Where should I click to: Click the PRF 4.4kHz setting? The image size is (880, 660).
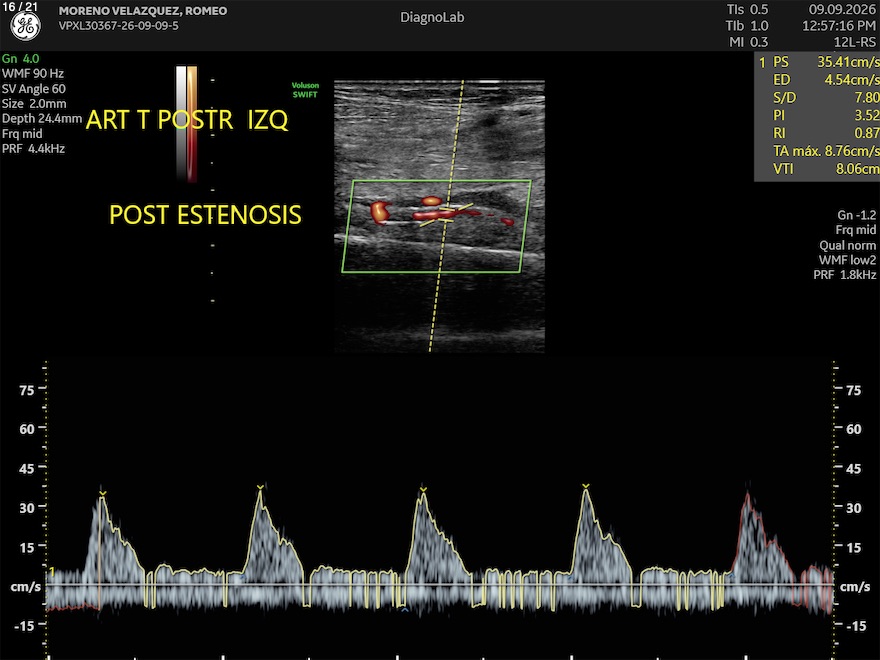(34, 149)
